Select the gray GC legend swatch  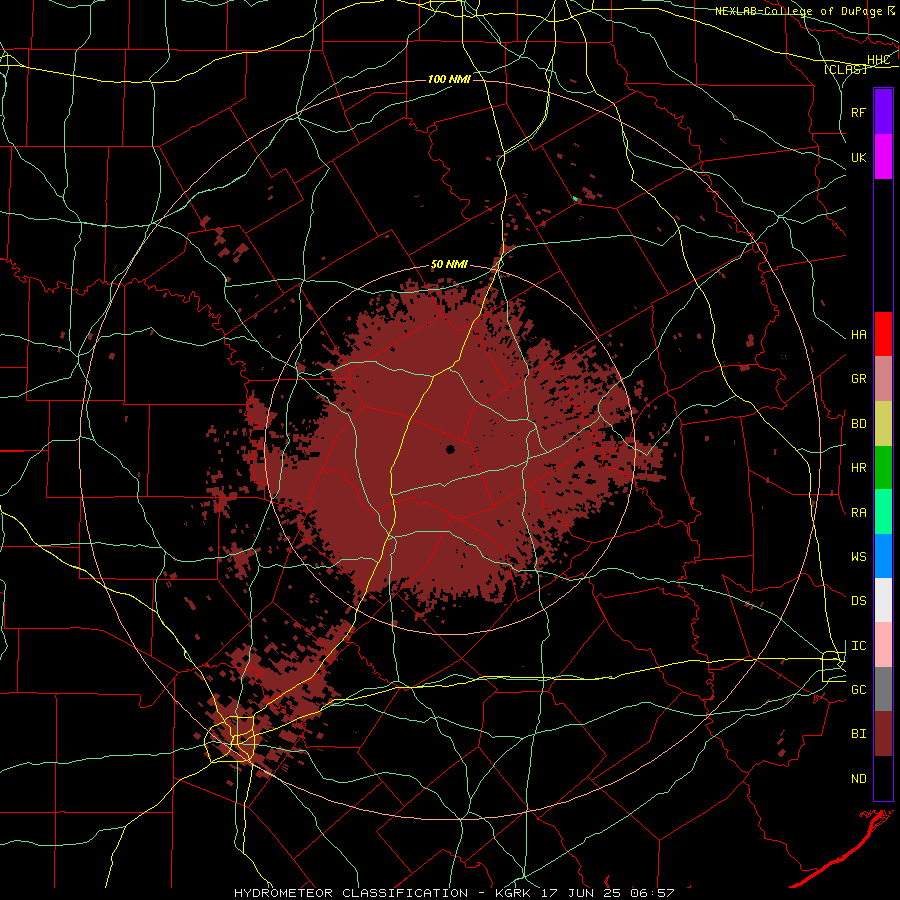883,689
